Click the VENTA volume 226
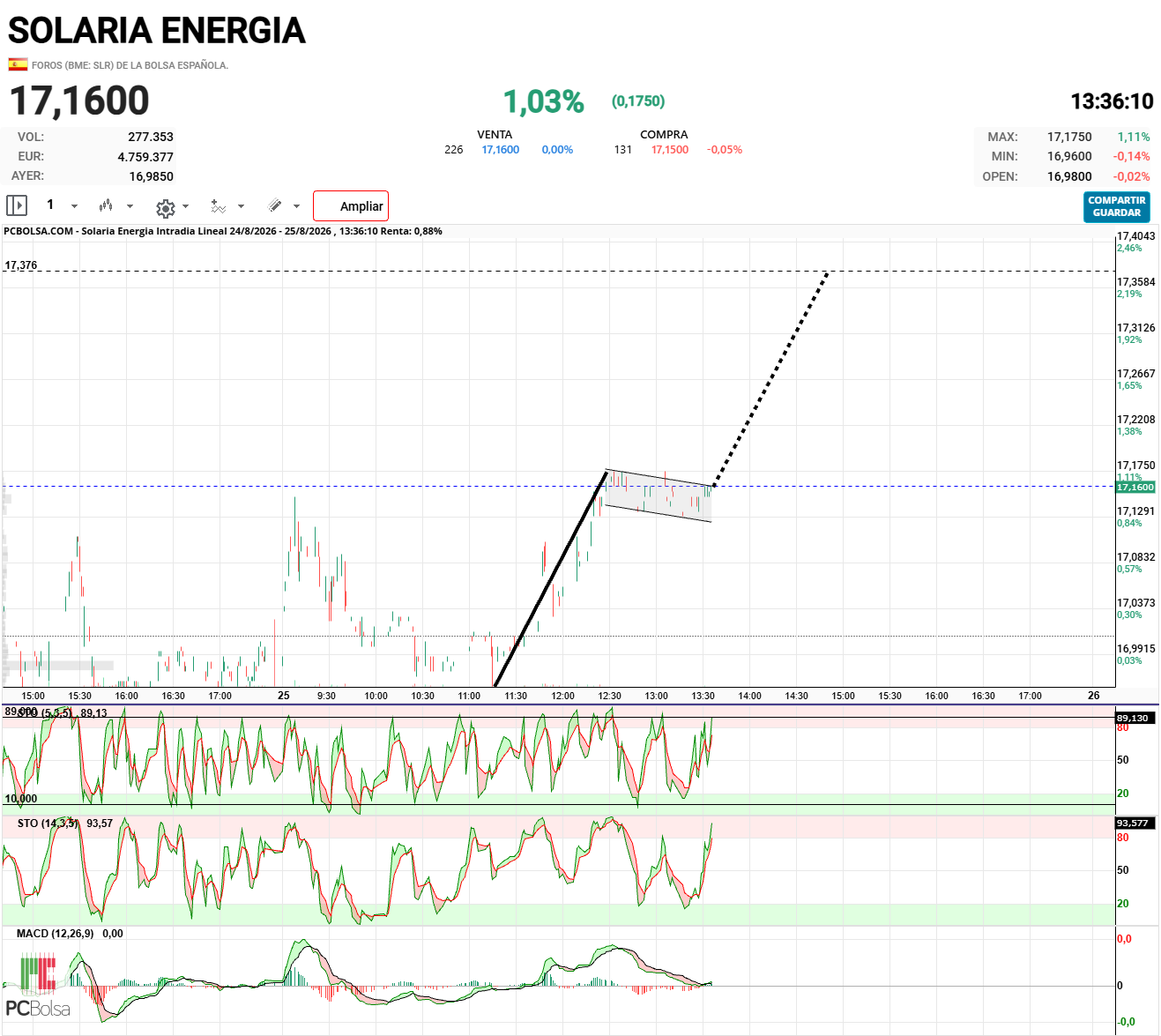Image resolution: width=1161 pixels, height=1036 pixels. click(454, 150)
